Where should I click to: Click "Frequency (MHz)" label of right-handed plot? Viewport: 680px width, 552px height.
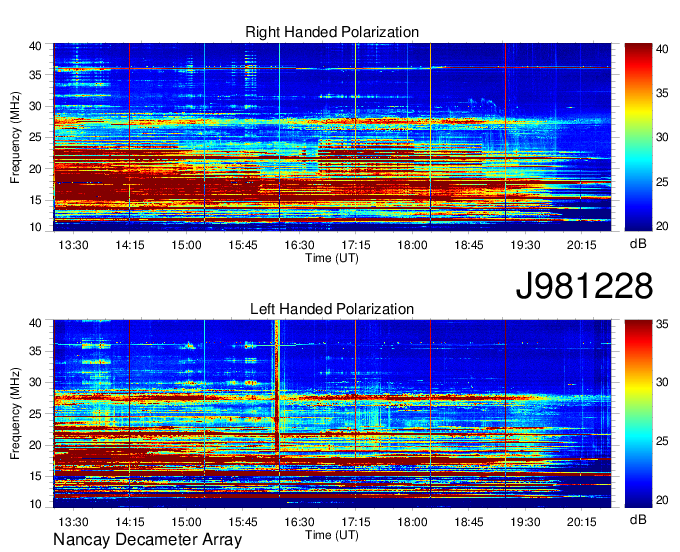15,137
